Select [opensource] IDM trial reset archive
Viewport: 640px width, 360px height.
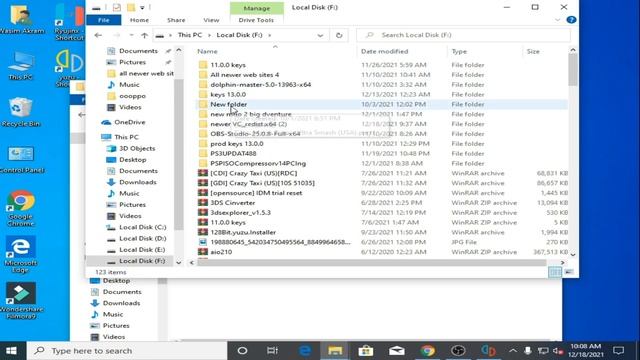(x=256, y=193)
